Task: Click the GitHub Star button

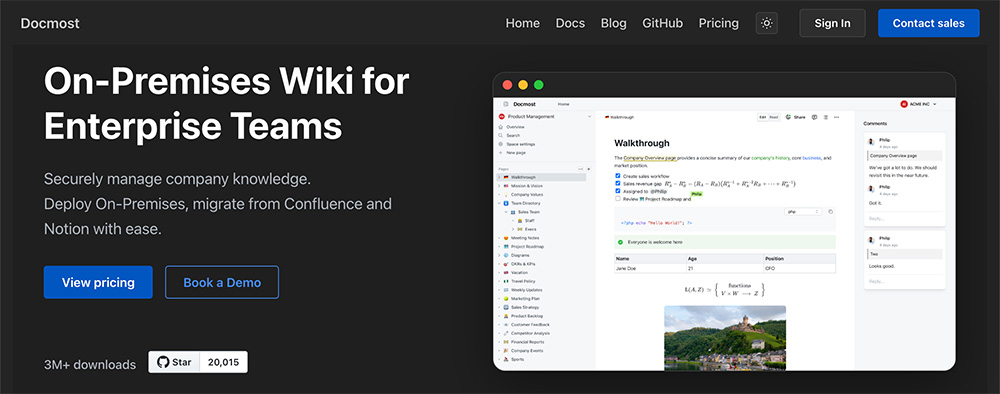Action: click(175, 362)
